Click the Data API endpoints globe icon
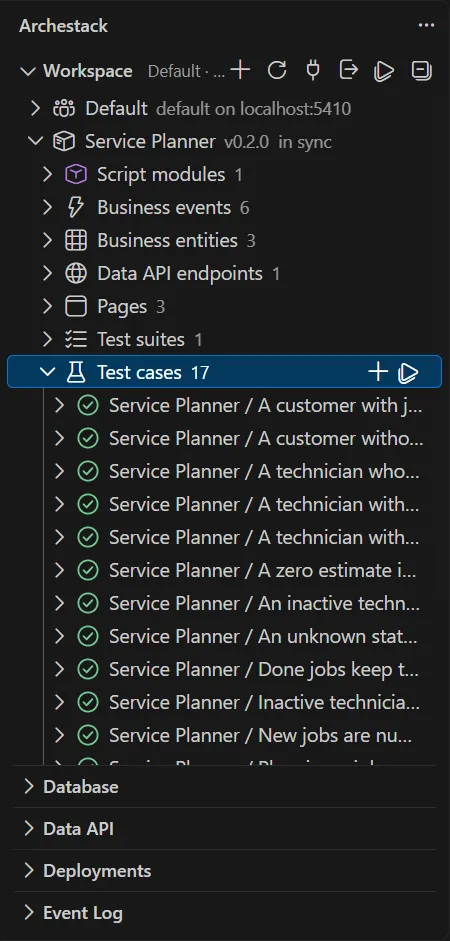The width and height of the screenshot is (450, 941). (x=76, y=274)
